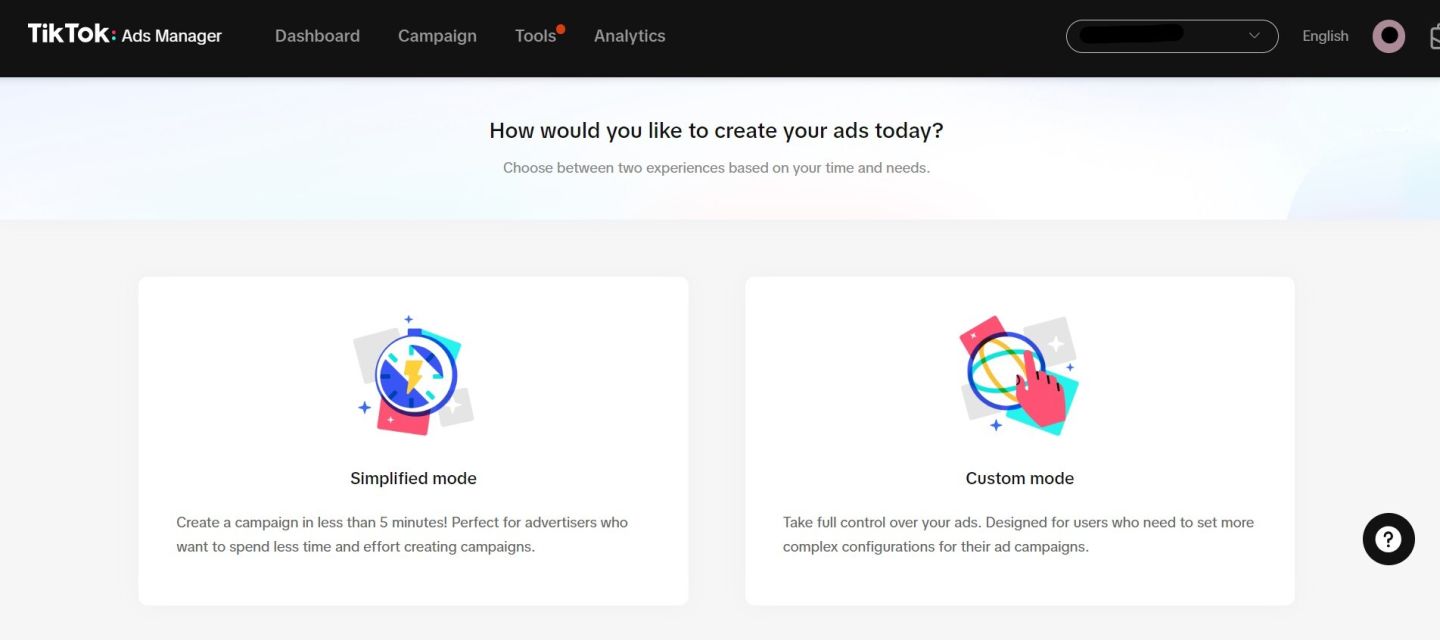
Task: Go to the Campaign tab
Action: click(437, 36)
